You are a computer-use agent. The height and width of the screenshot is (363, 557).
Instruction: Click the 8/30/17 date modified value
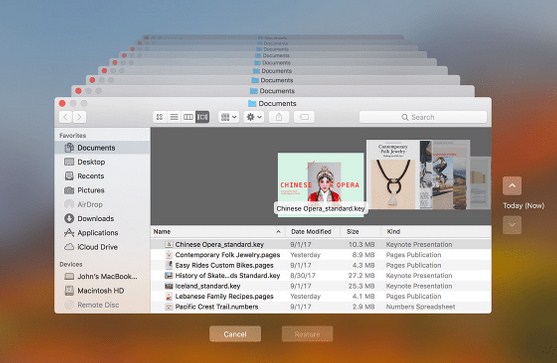coord(303,275)
